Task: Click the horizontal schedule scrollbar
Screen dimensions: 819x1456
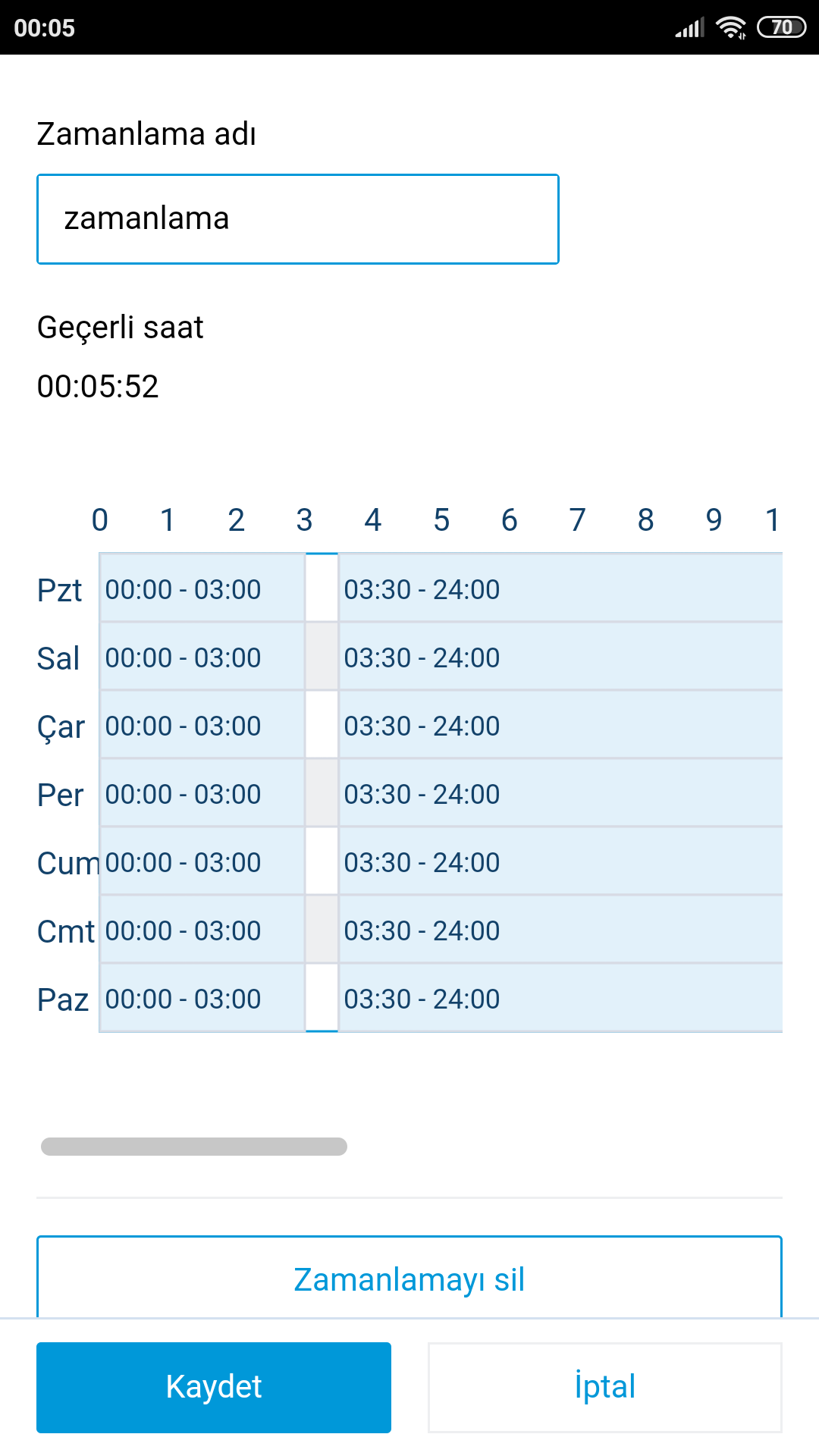Action: pyautogui.click(x=194, y=1147)
